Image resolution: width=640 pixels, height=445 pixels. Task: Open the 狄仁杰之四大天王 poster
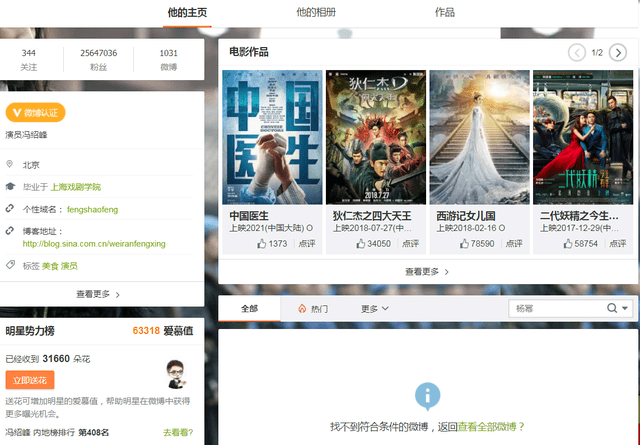(376, 137)
